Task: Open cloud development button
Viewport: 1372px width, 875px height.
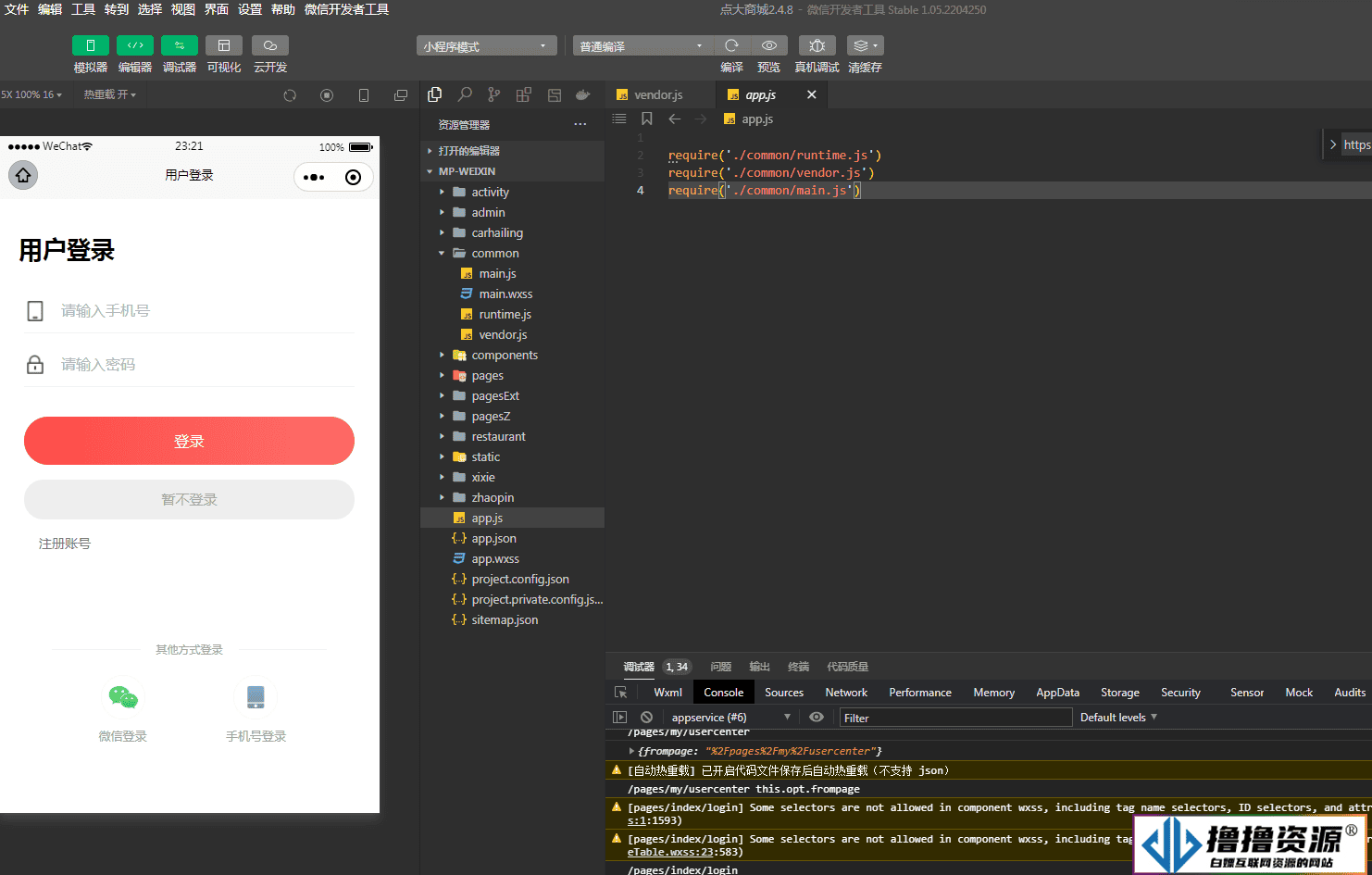Action: click(270, 45)
